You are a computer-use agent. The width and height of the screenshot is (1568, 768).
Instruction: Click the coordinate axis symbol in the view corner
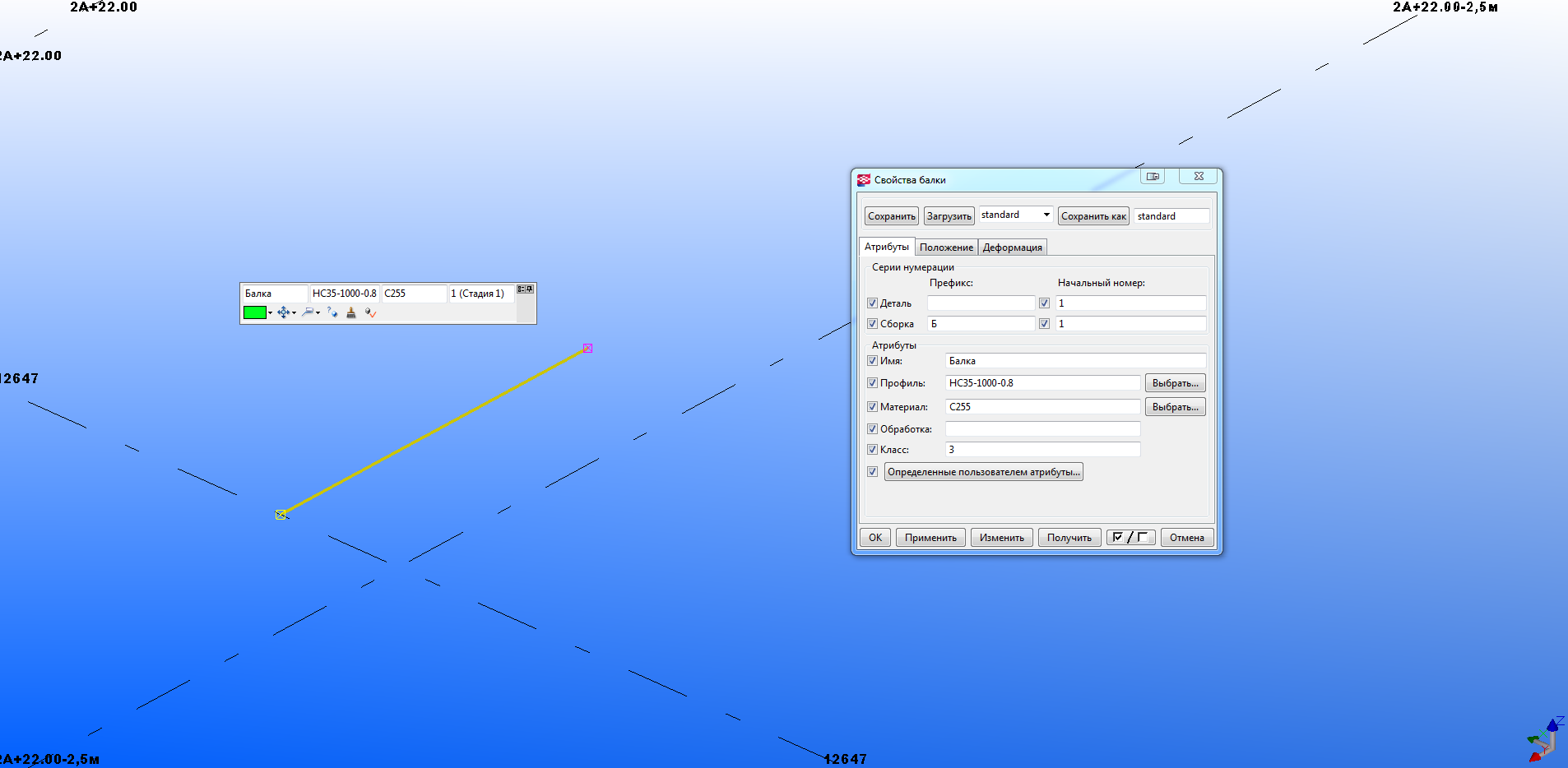pos(1544,739)
